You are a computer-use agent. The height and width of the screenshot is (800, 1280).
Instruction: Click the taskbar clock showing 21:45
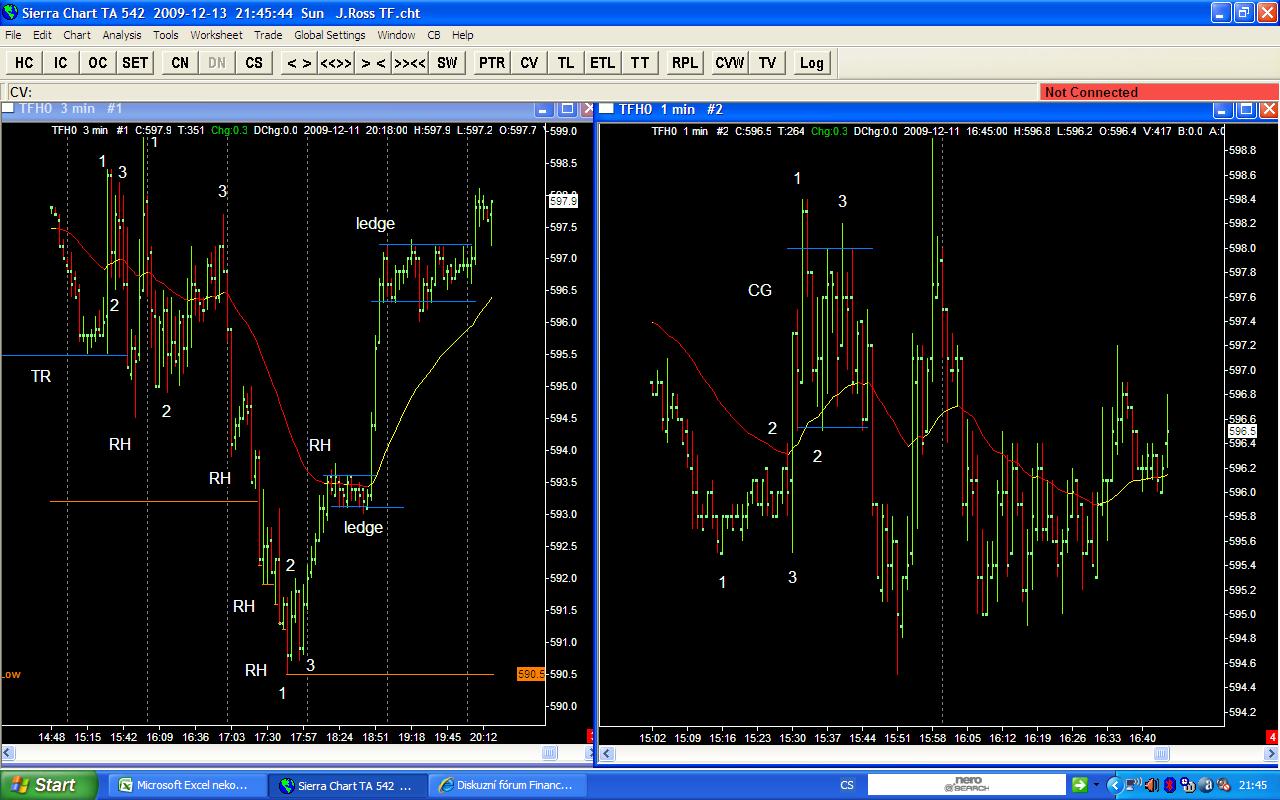(x=1254, y=785)
